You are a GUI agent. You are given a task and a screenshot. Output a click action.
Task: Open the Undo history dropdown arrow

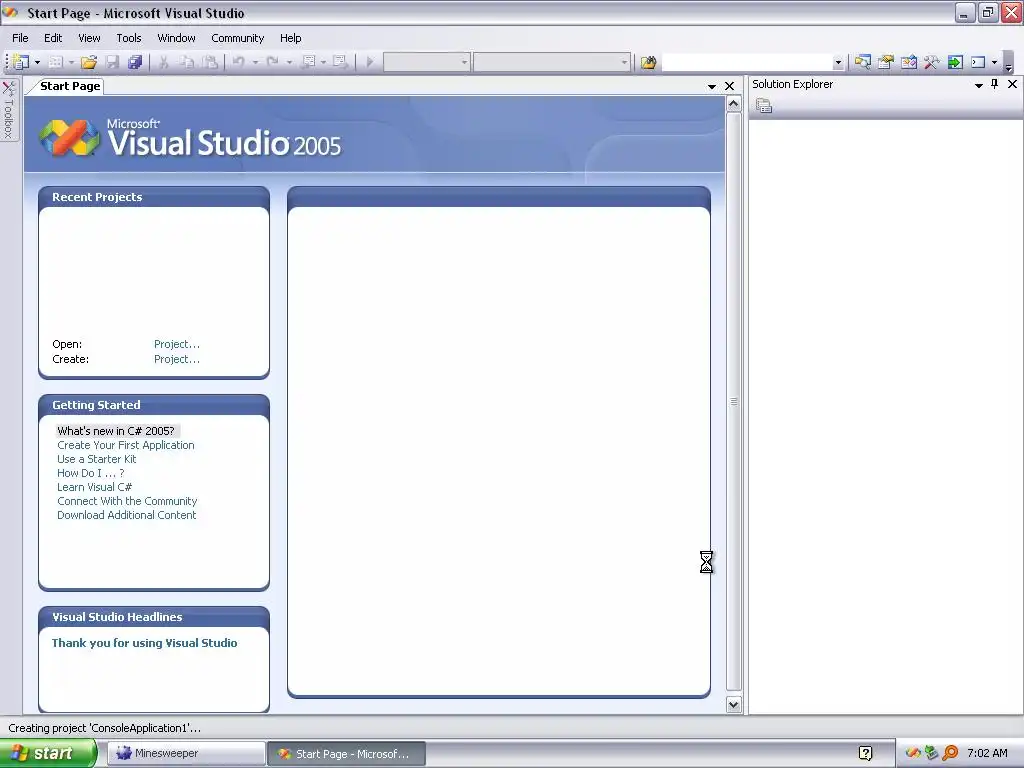click(x=255, y=63)
